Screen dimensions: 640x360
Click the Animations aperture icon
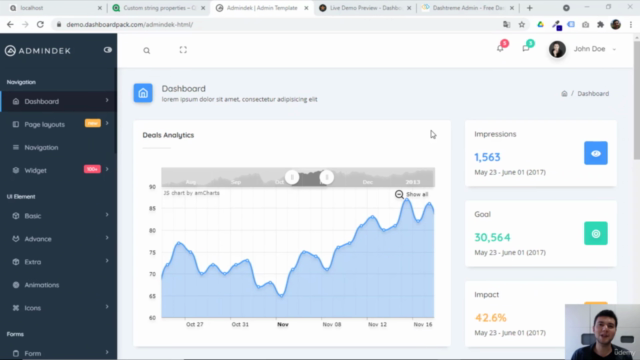point(16,285)
